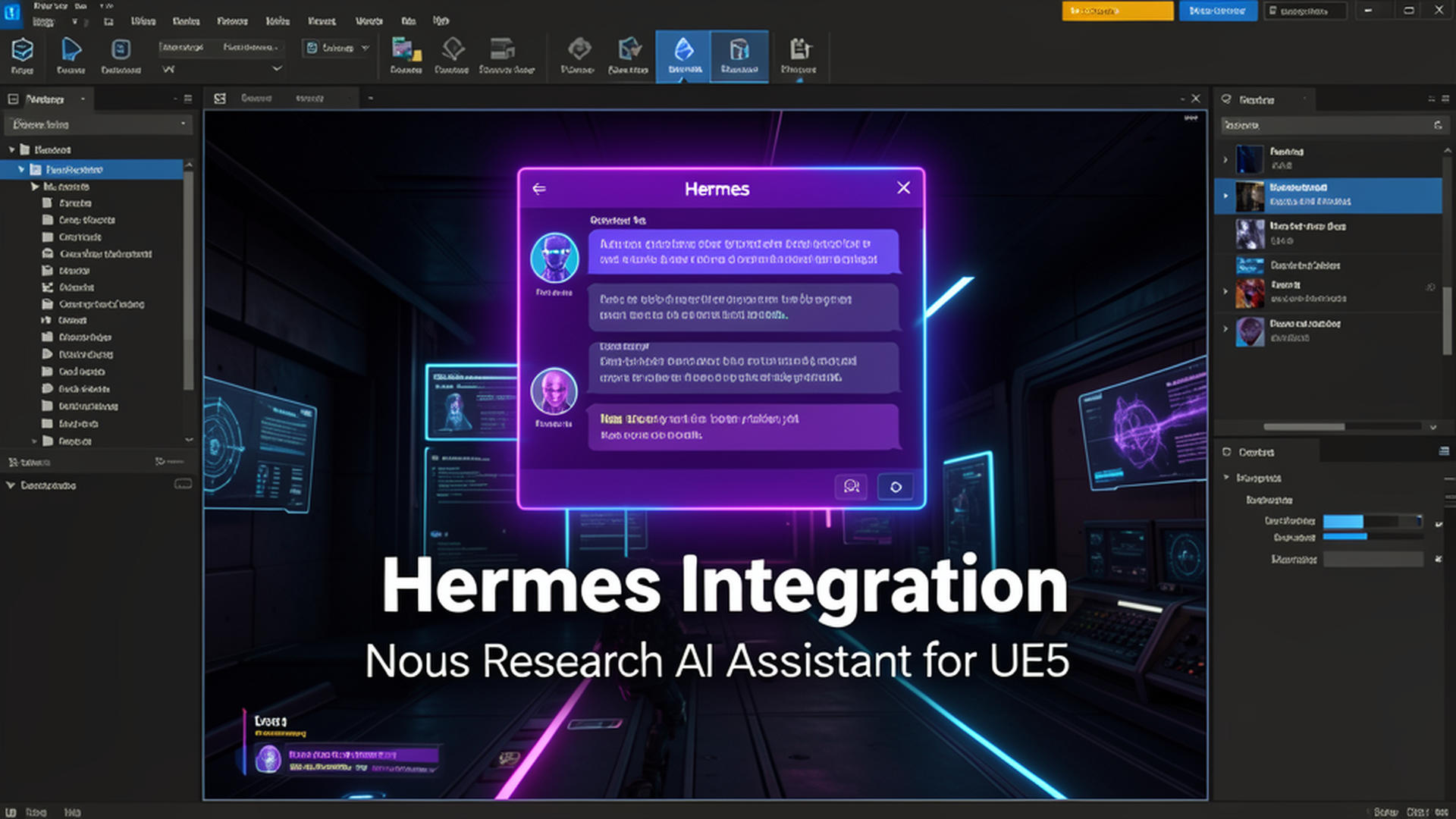Expand the first thumbnail row in right panel

(1225, 159)
